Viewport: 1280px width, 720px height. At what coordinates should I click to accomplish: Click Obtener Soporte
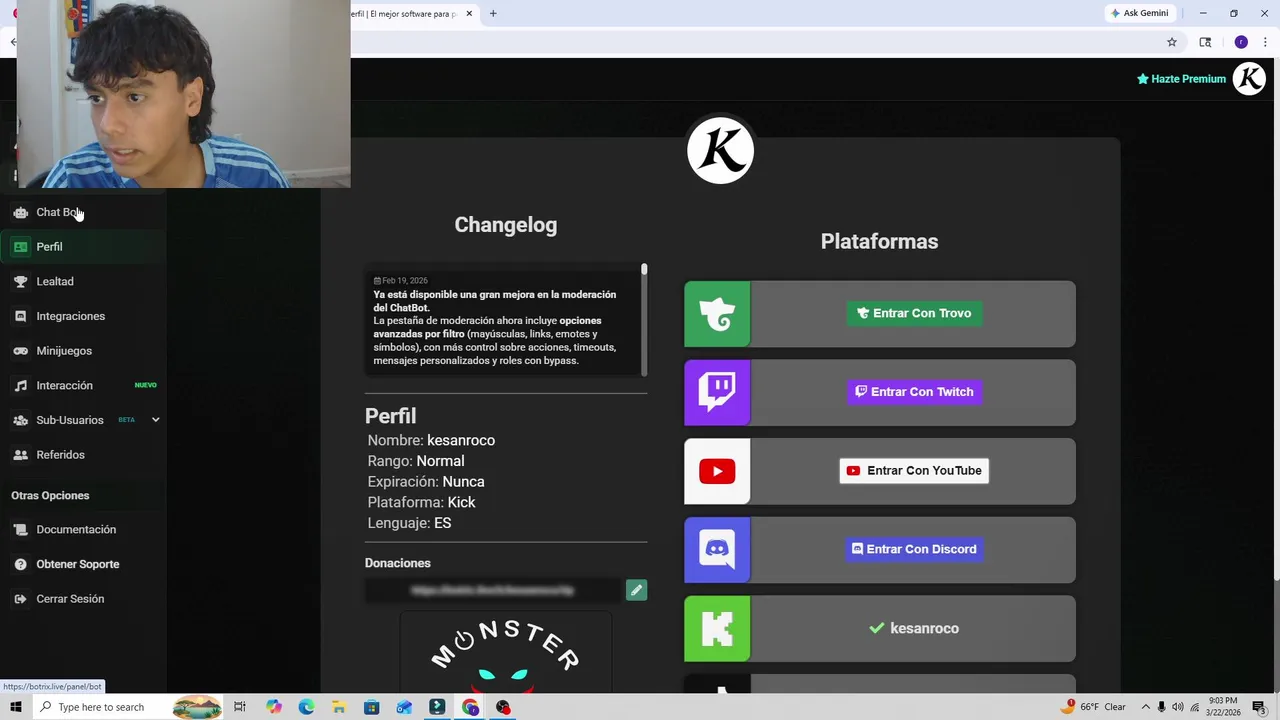[x=83, y=564]
